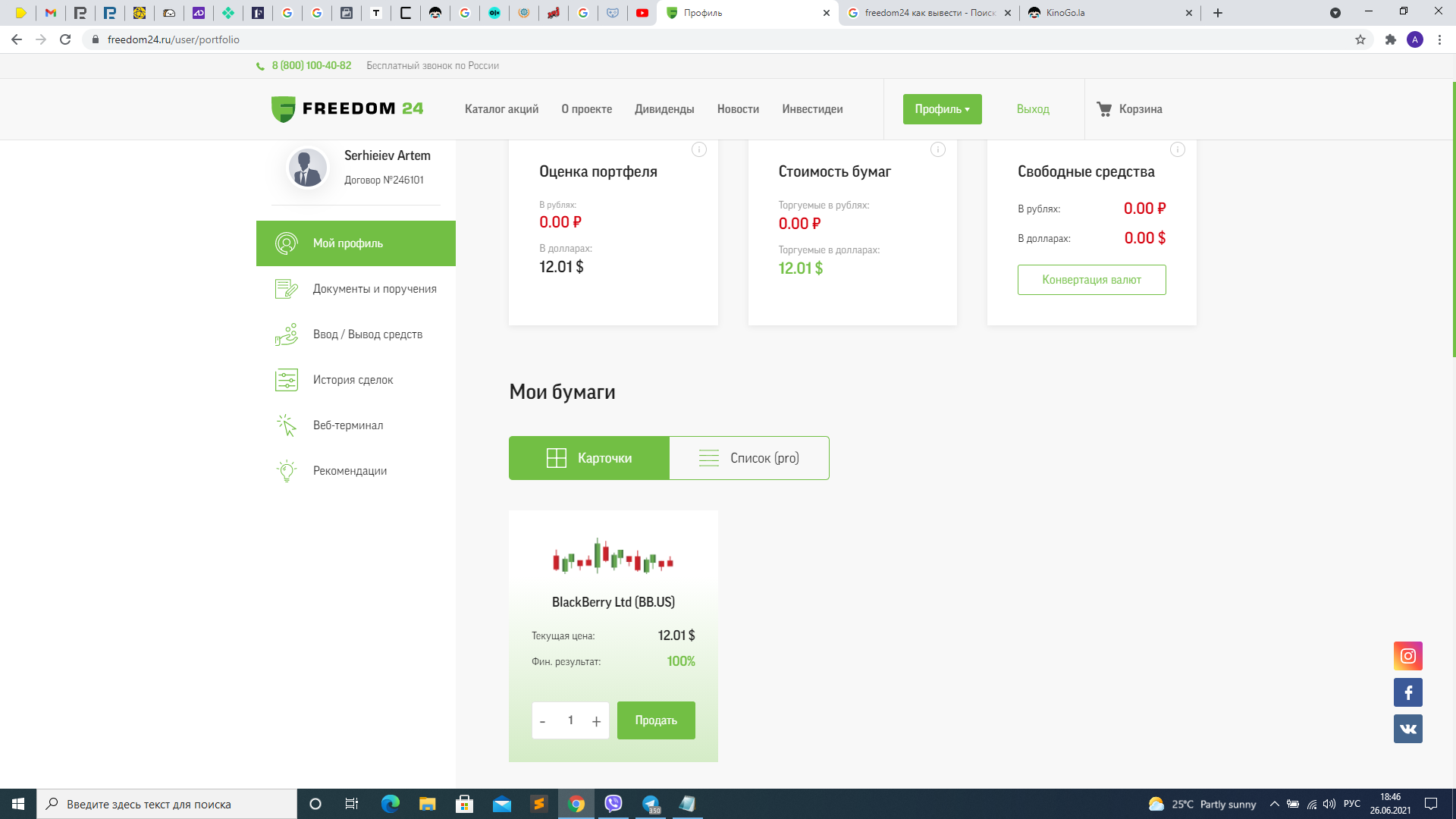The image size is (1456, 819).
Task: Open Мой профиль in the sidebar
Action: pos(356,243)
